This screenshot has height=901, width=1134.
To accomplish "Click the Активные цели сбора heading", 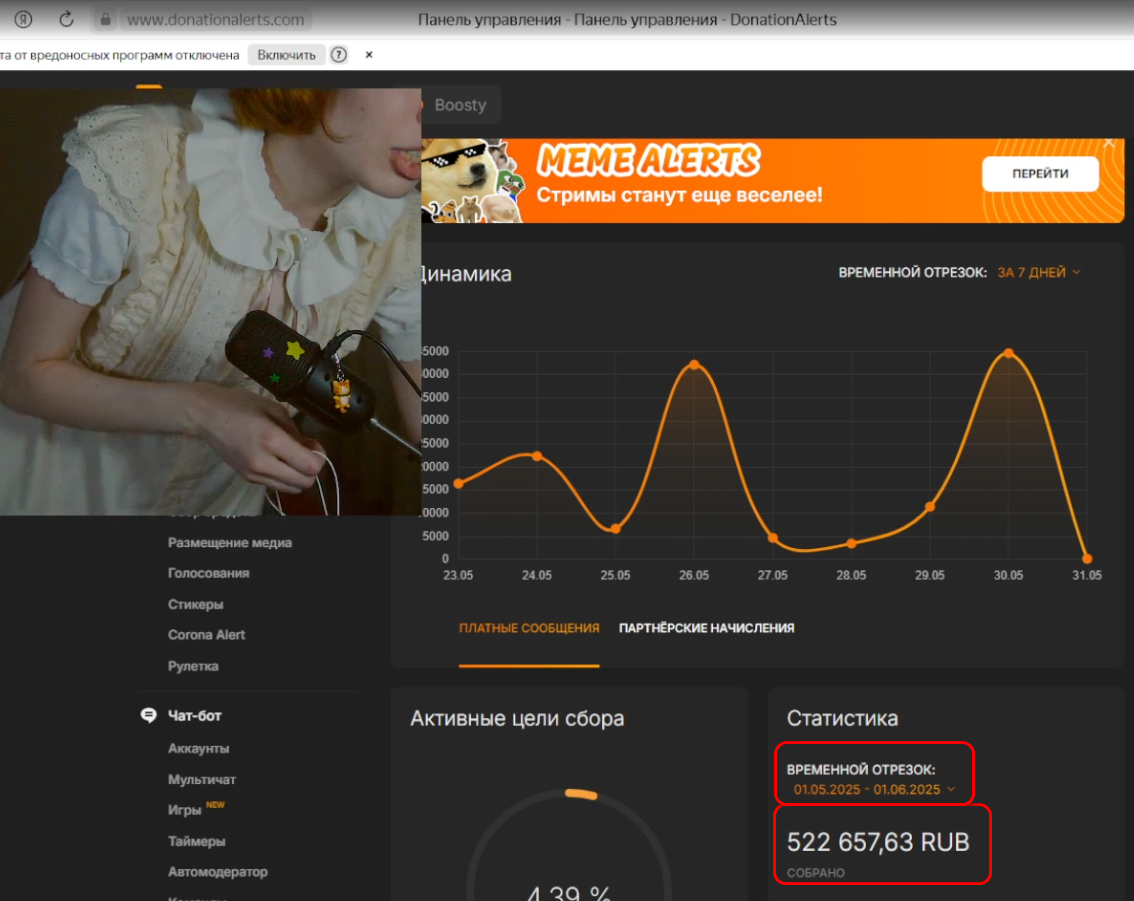I will coord(517,718).
